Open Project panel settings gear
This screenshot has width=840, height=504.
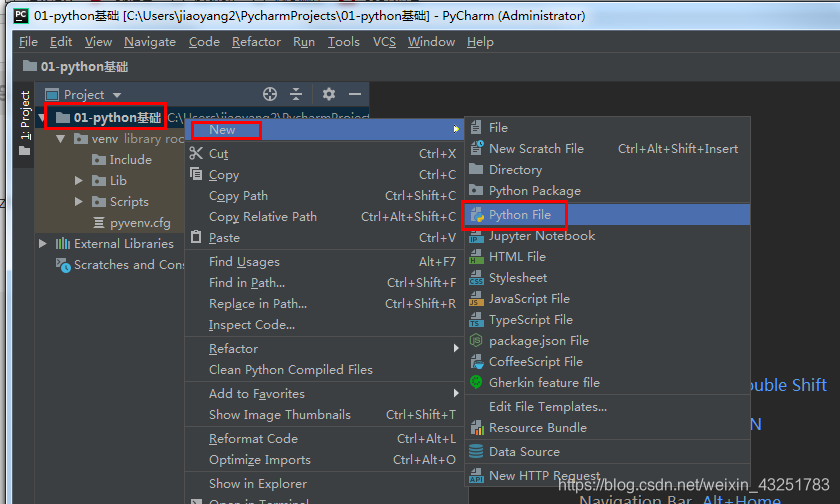click(328, 94)
